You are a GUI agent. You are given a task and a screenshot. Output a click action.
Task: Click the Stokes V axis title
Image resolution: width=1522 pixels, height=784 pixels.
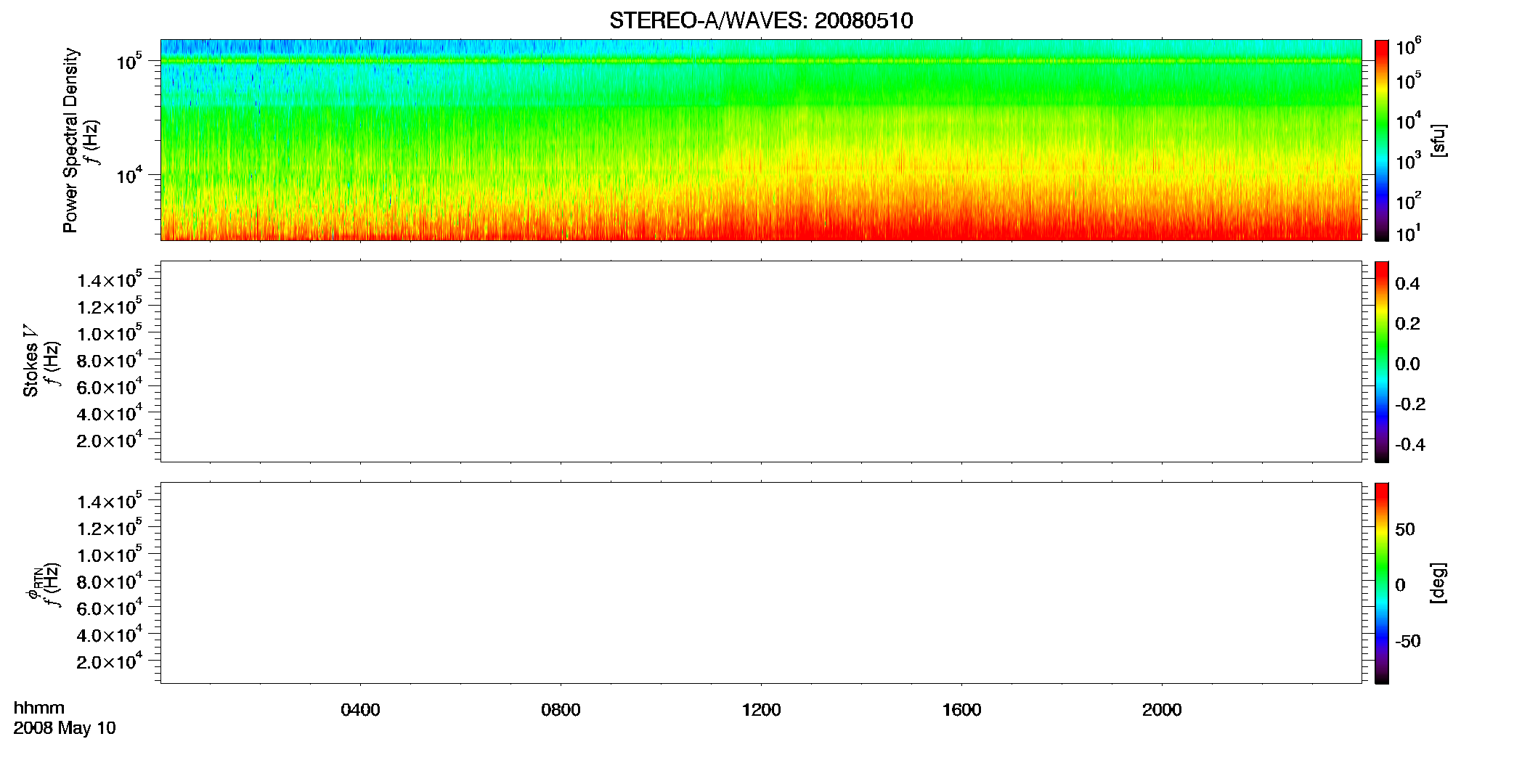[x=30, y=361]
